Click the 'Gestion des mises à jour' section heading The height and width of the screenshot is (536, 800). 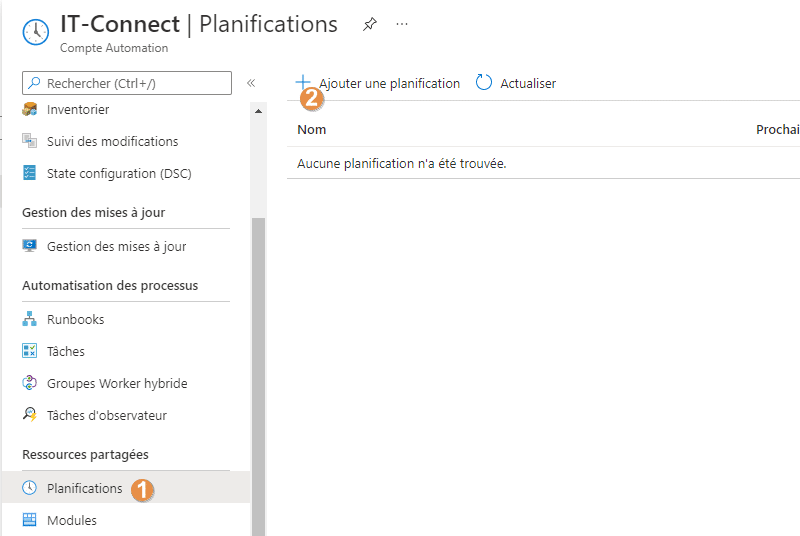(x=94, y=213)
